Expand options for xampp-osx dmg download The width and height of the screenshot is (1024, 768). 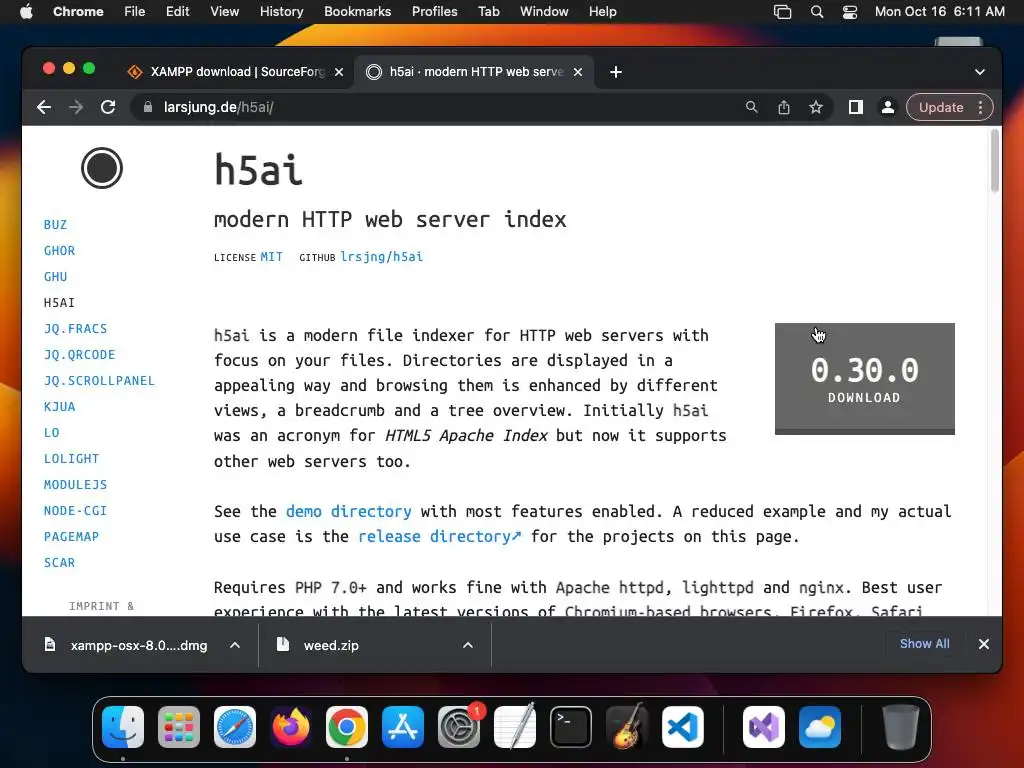pos(235,645)
